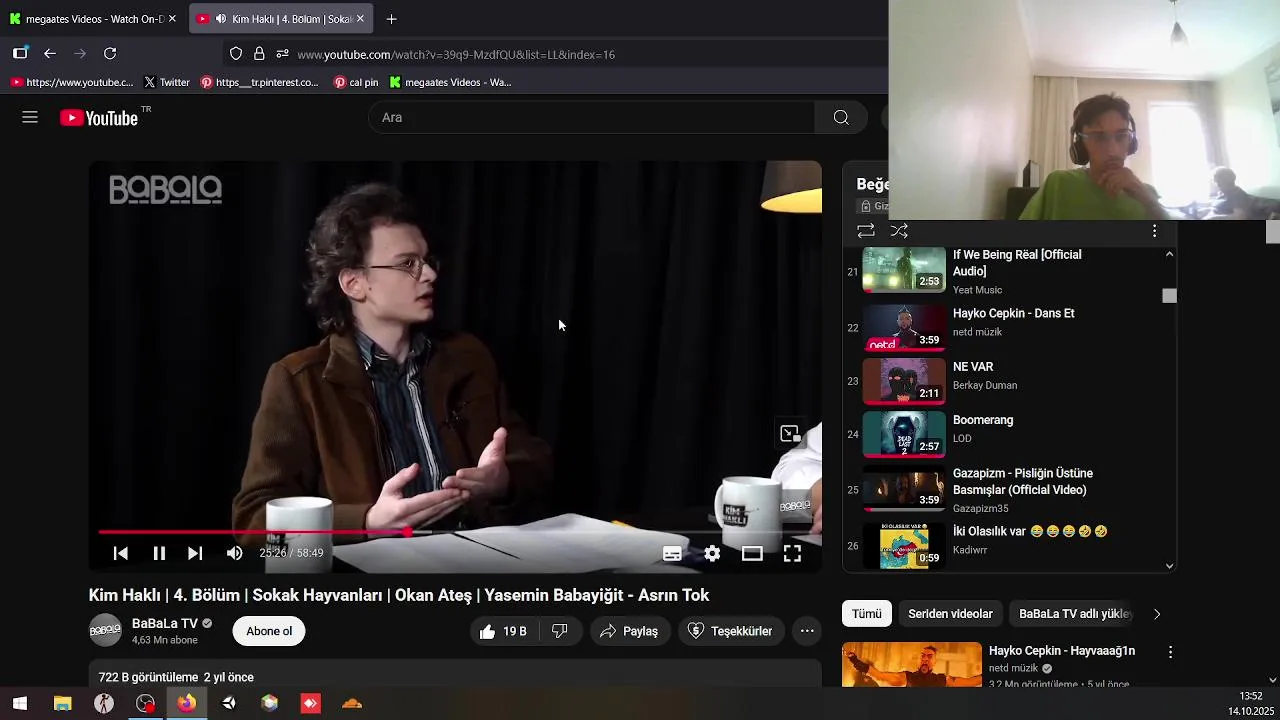Subscribe using the Abone ol button
1280x720 pixels.
269,631
